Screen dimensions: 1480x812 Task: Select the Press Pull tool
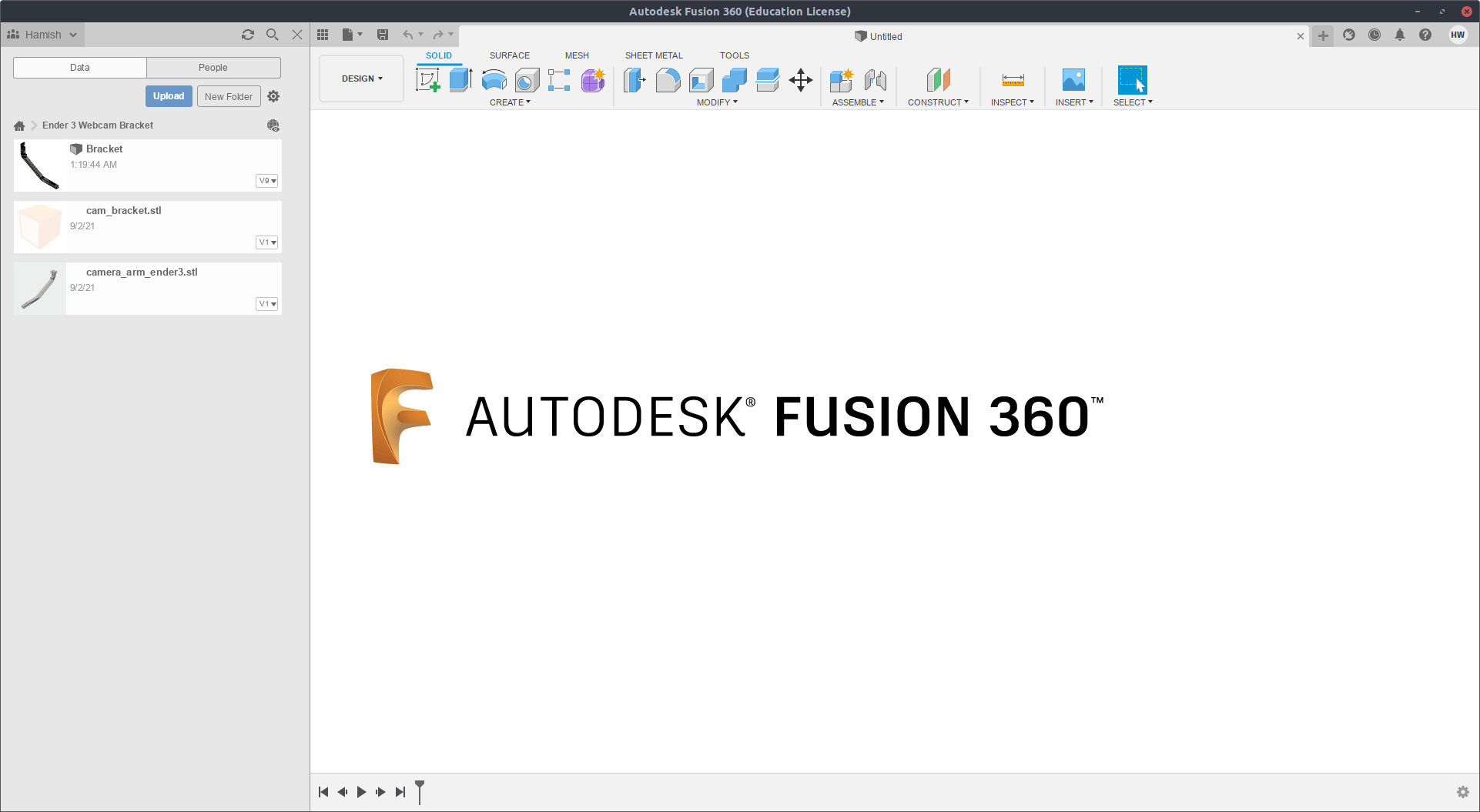point(635,80)
